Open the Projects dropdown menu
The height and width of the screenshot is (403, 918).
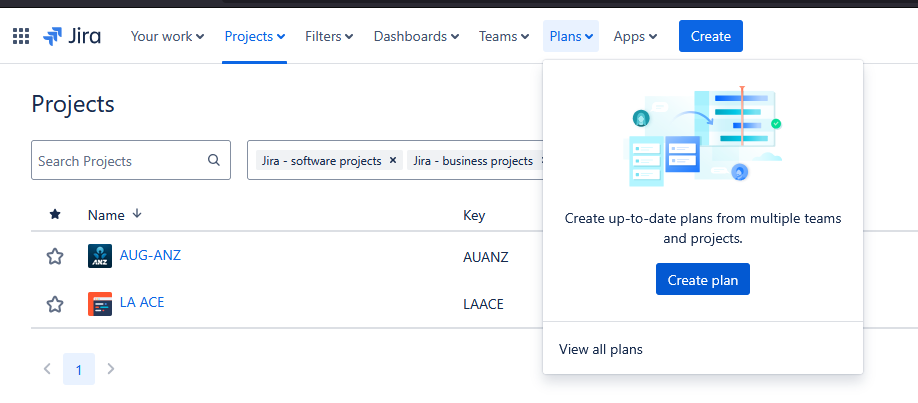255,36
